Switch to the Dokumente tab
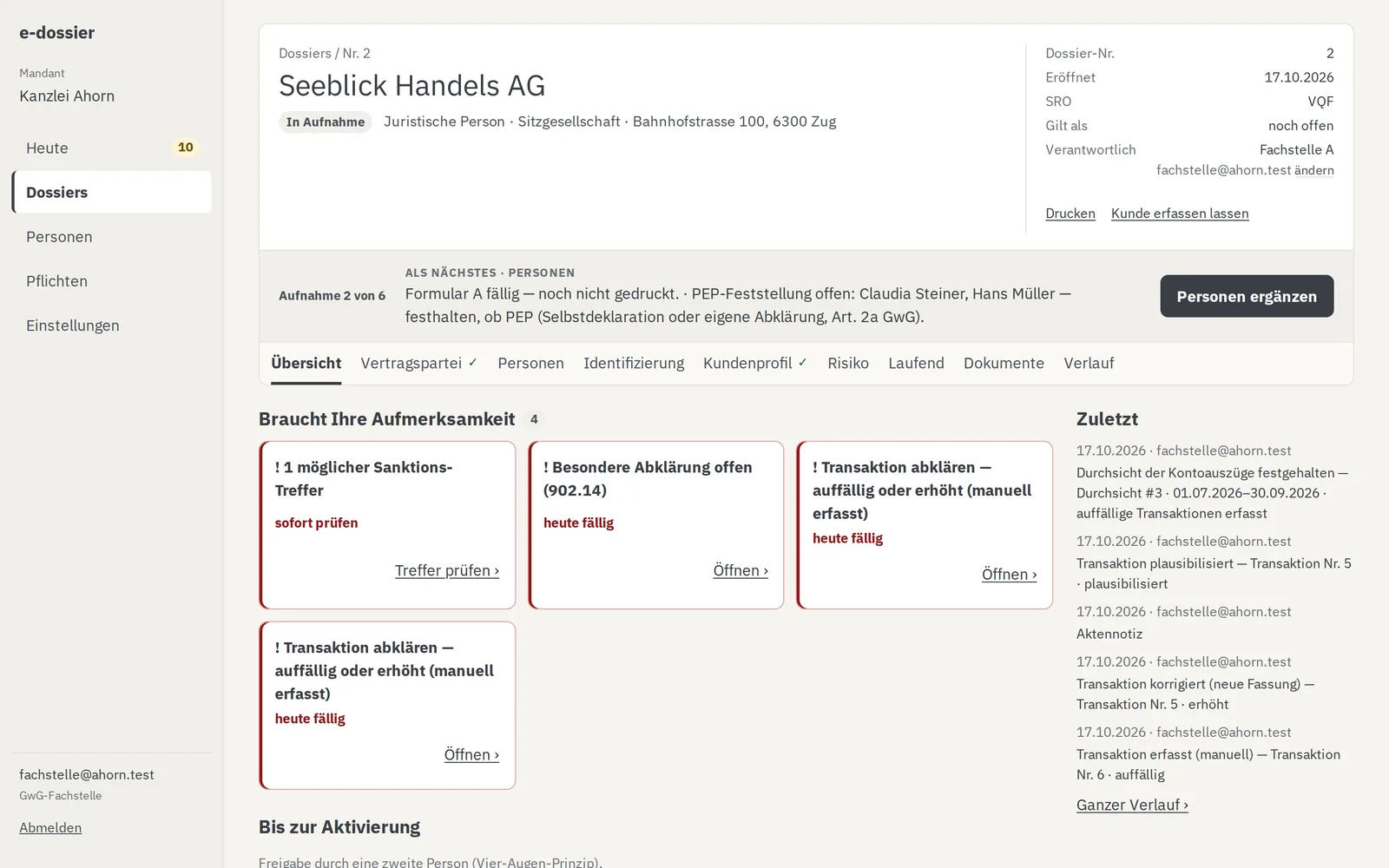1389x868 pixels. (x=1004, y=363)
